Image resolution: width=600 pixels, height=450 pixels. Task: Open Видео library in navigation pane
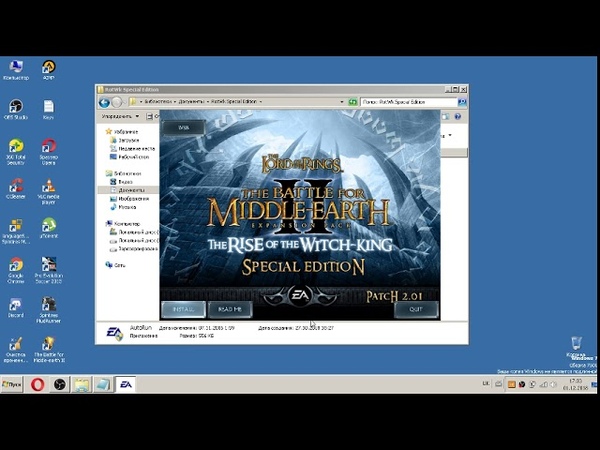click(x=121, y=182)
